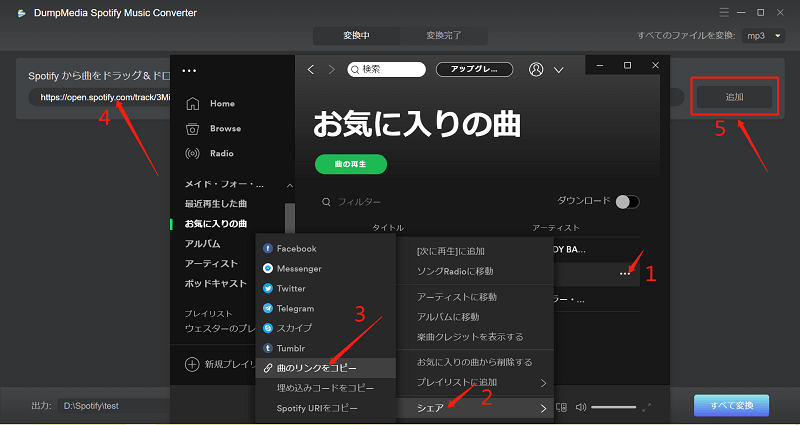Open the mp3 output format dropdown
The image size is (800, 425).
coord(764,36)
